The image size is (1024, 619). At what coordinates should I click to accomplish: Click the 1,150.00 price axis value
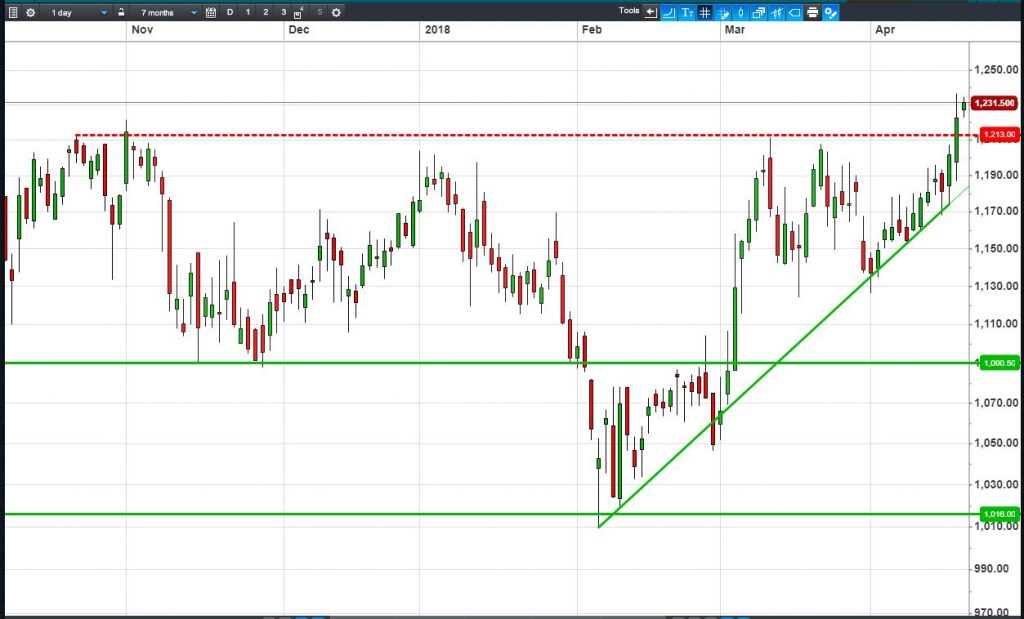tap(996, 248)
